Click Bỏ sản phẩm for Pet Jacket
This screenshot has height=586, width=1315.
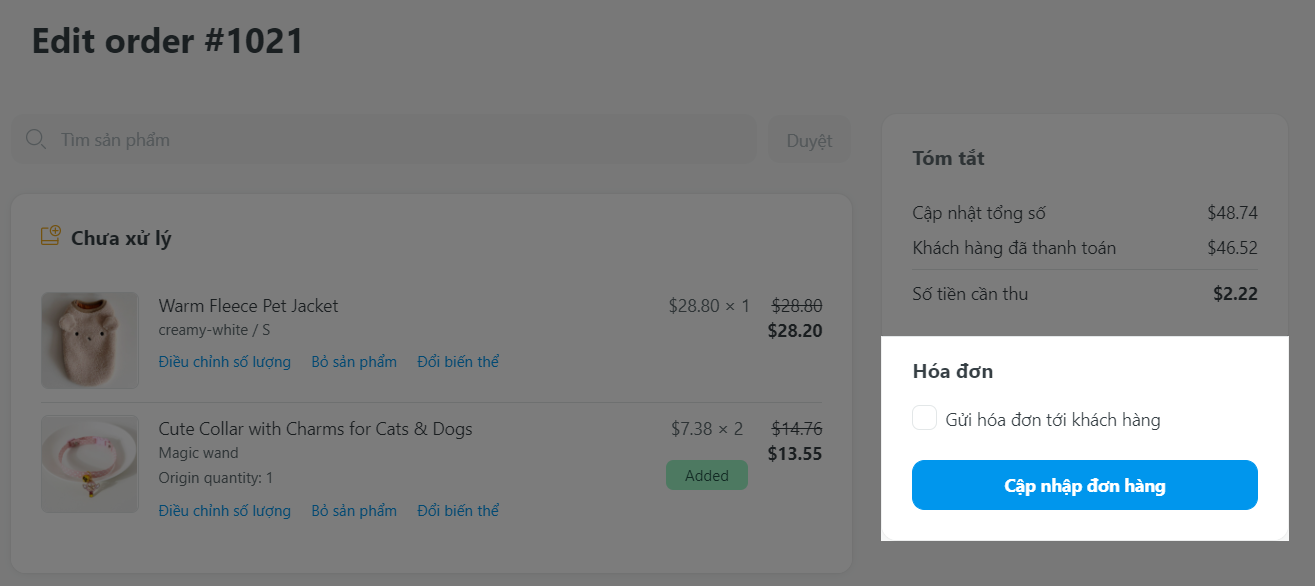pyautogui.click(x=354, y=362)
